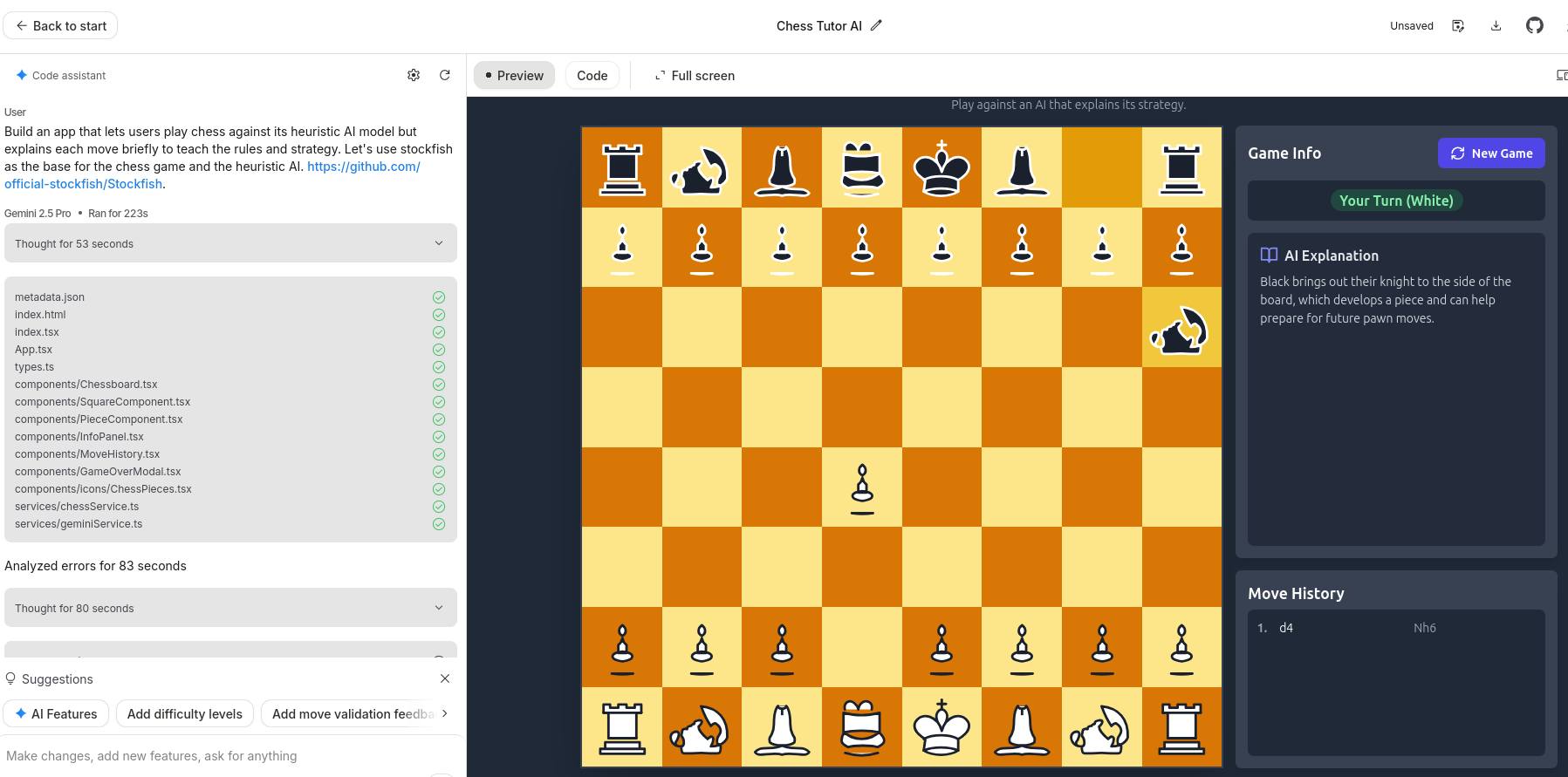Select the white queen on the board
1568x777 pixels.
coord(861,728)
